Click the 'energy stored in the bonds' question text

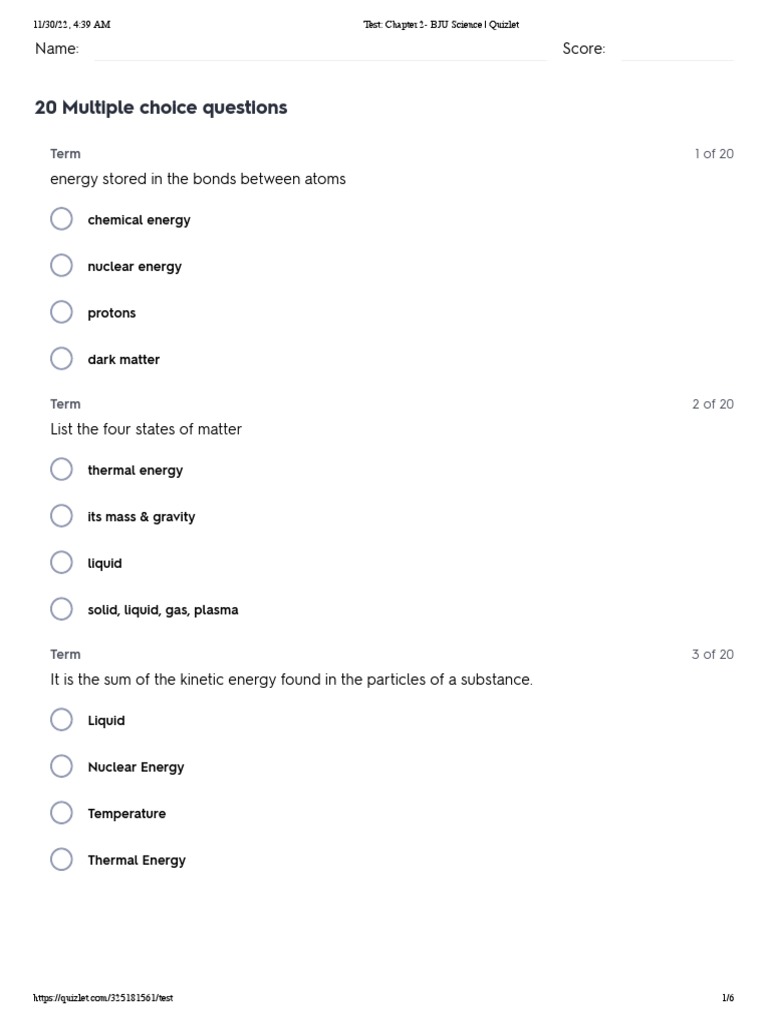point(198,179)
